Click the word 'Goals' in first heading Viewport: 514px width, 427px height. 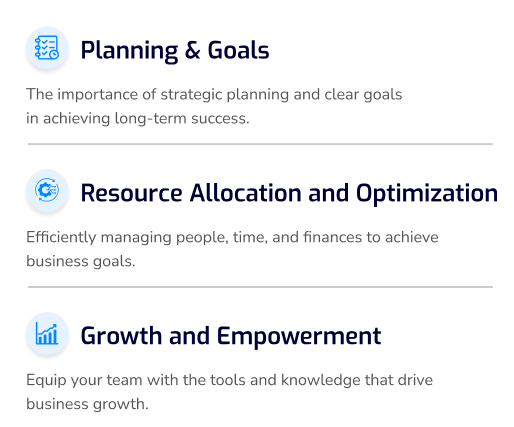[238, 50]
